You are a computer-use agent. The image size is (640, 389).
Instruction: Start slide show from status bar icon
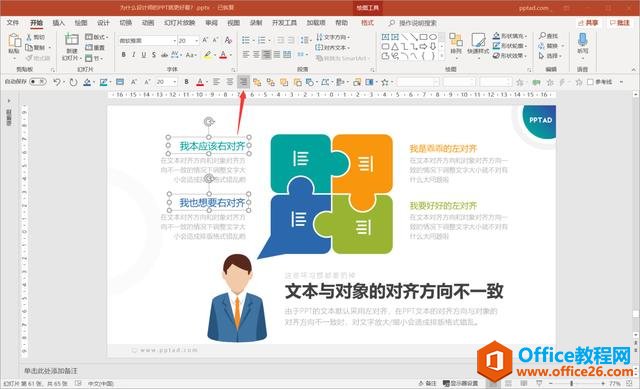[539, 384]
